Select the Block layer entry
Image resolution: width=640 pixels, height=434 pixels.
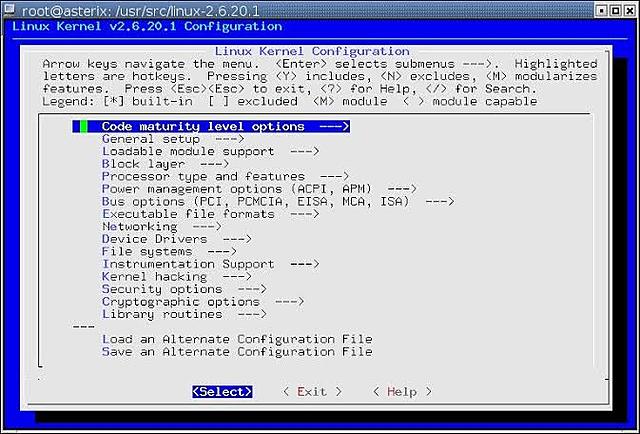[165, 164]
